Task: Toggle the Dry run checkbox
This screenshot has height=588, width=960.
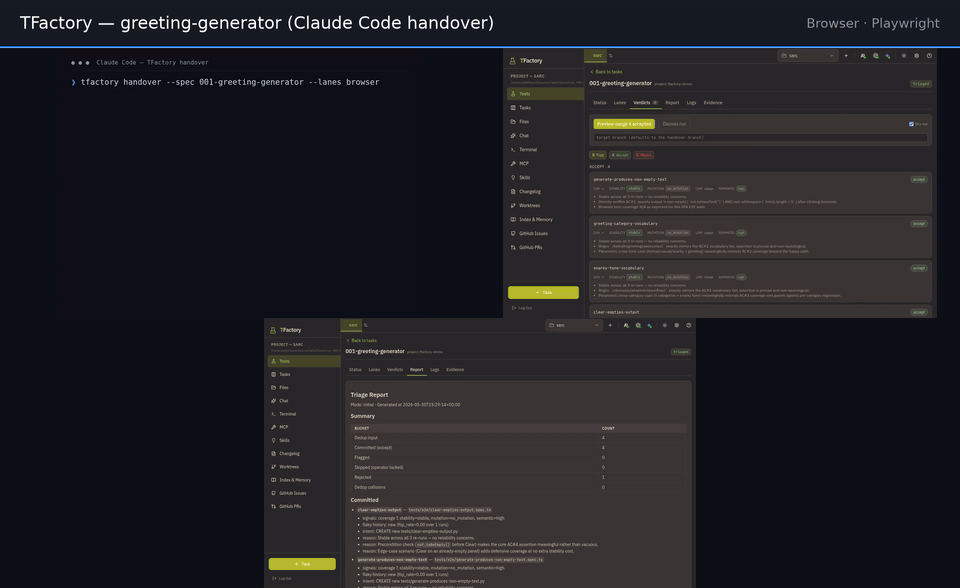Action: pyautogui.click(x=911, y=124)
